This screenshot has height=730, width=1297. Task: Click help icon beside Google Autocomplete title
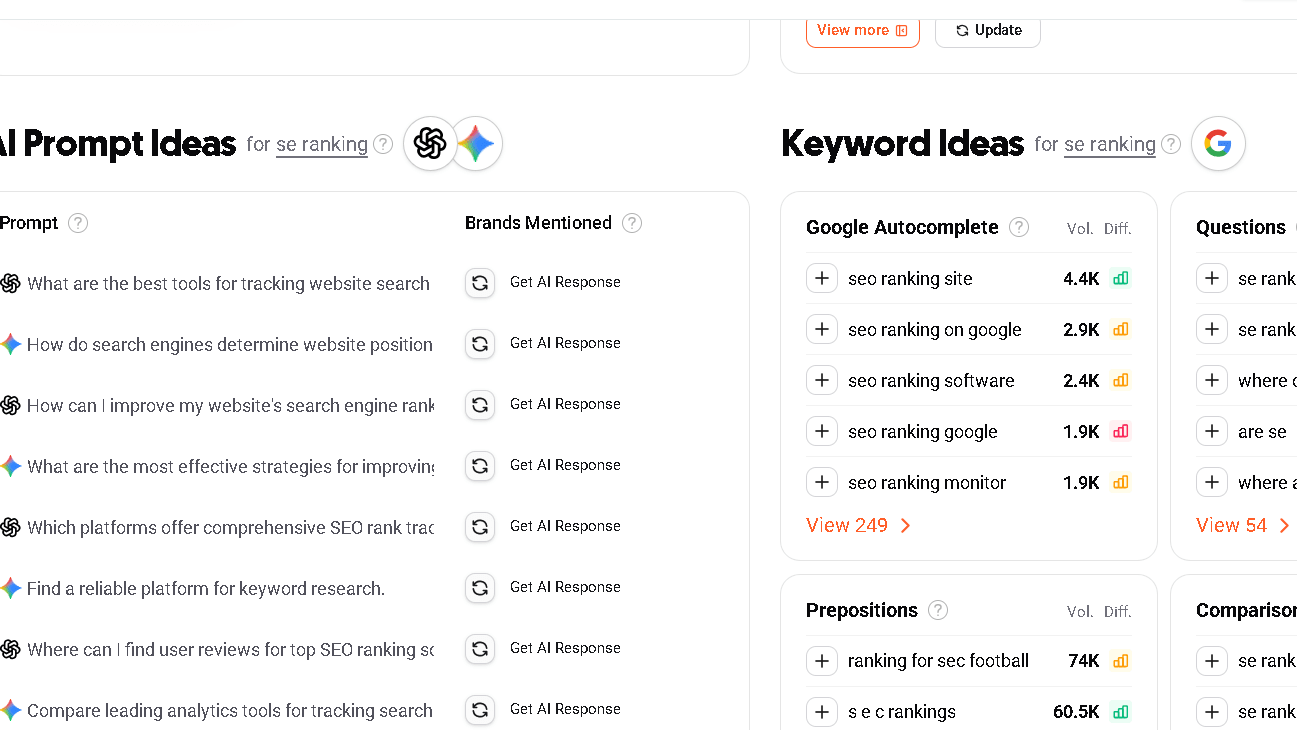click(1019, 227)
